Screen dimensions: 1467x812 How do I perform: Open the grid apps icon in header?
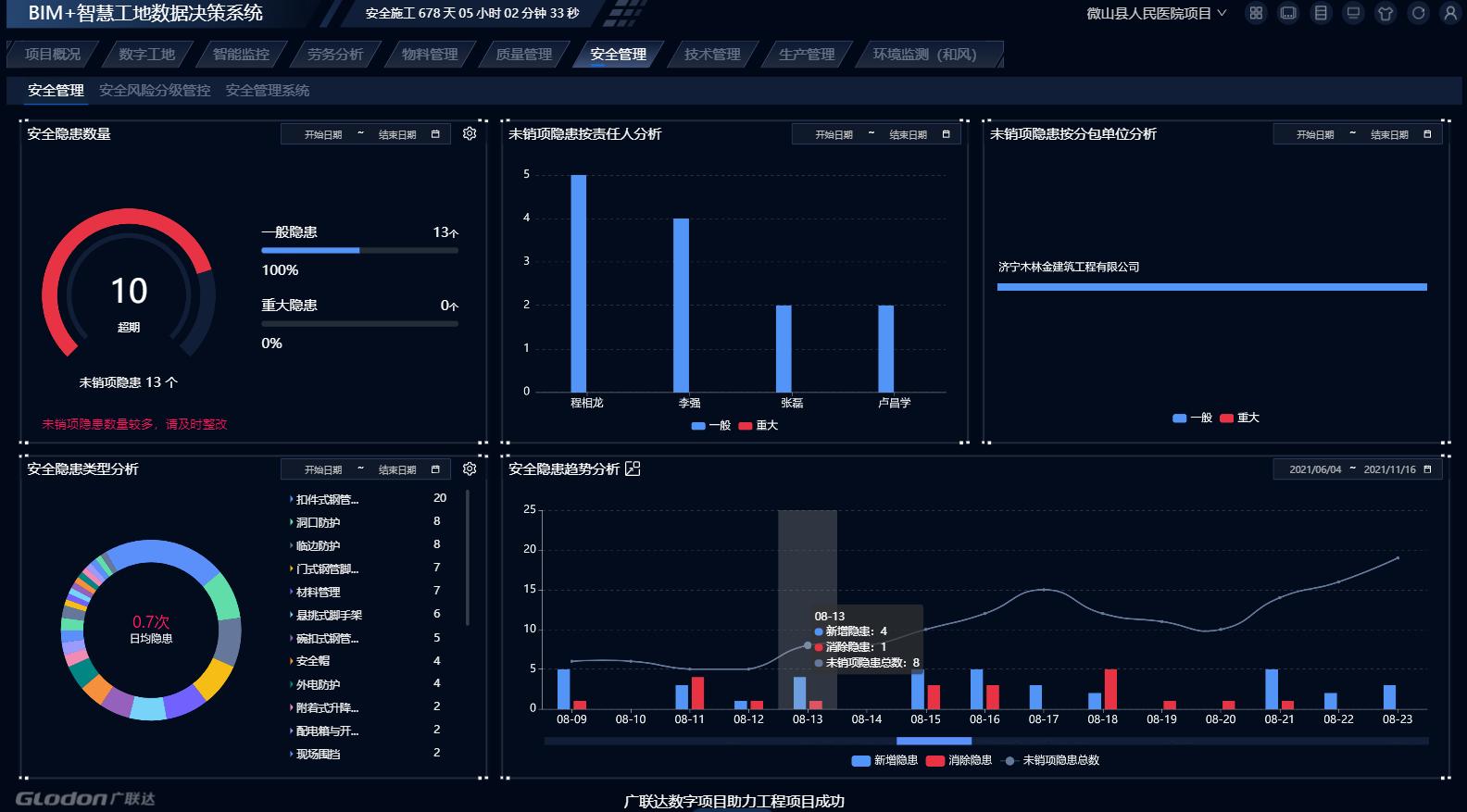1256,13
